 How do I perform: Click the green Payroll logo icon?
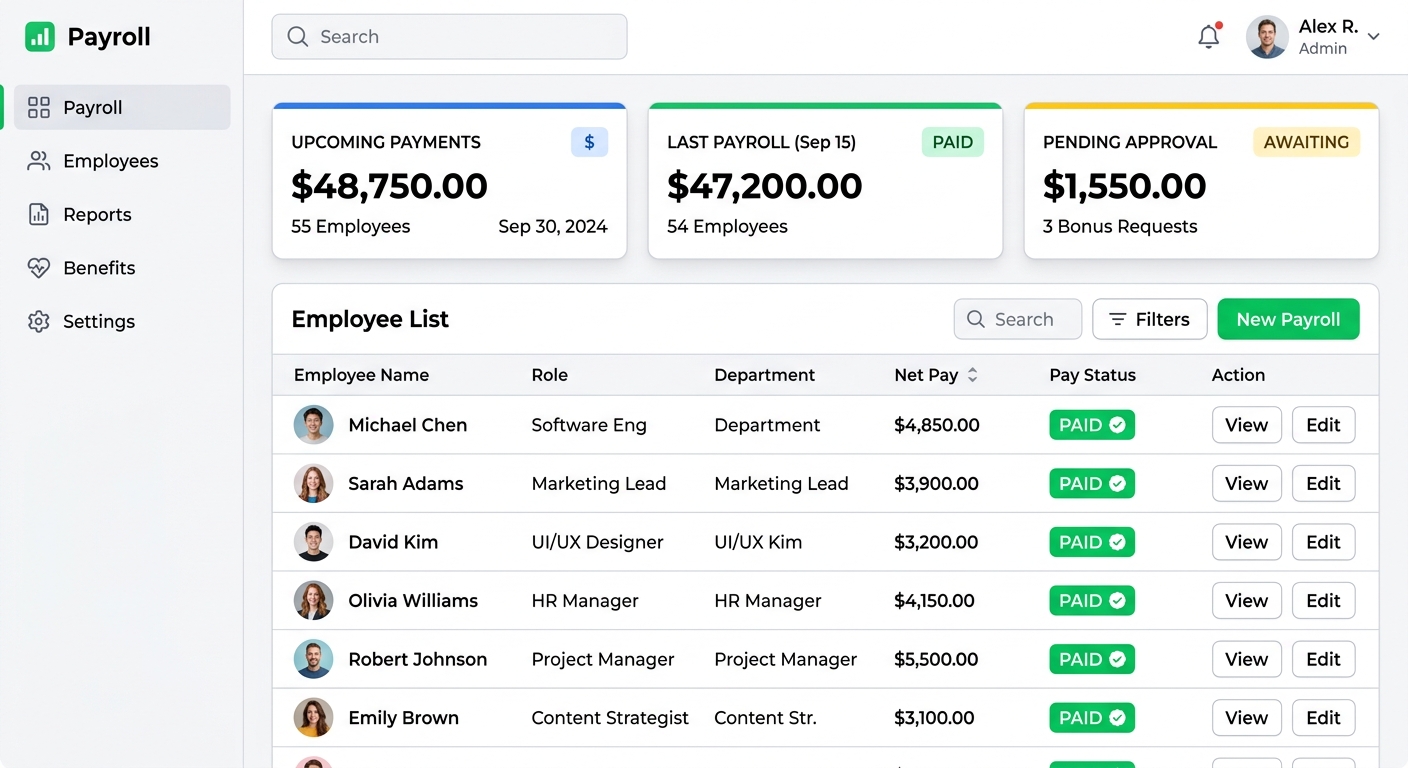(x=40, y=37)
